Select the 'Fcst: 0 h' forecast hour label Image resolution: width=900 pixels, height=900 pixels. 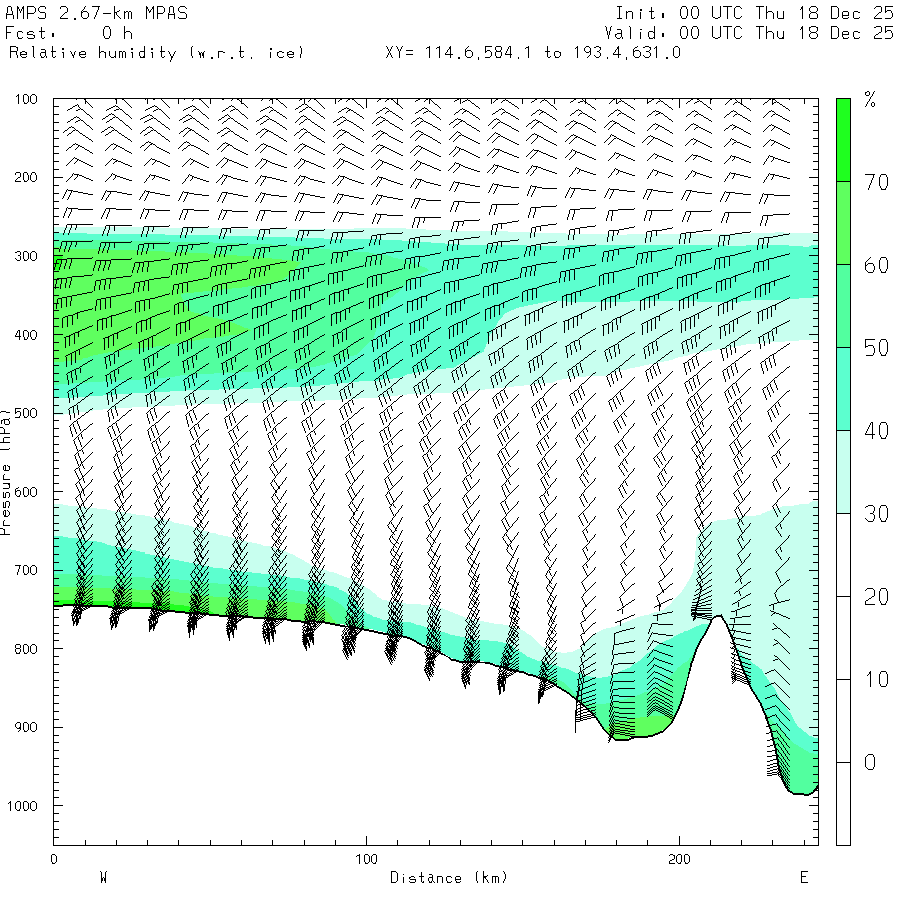[69, 33]
